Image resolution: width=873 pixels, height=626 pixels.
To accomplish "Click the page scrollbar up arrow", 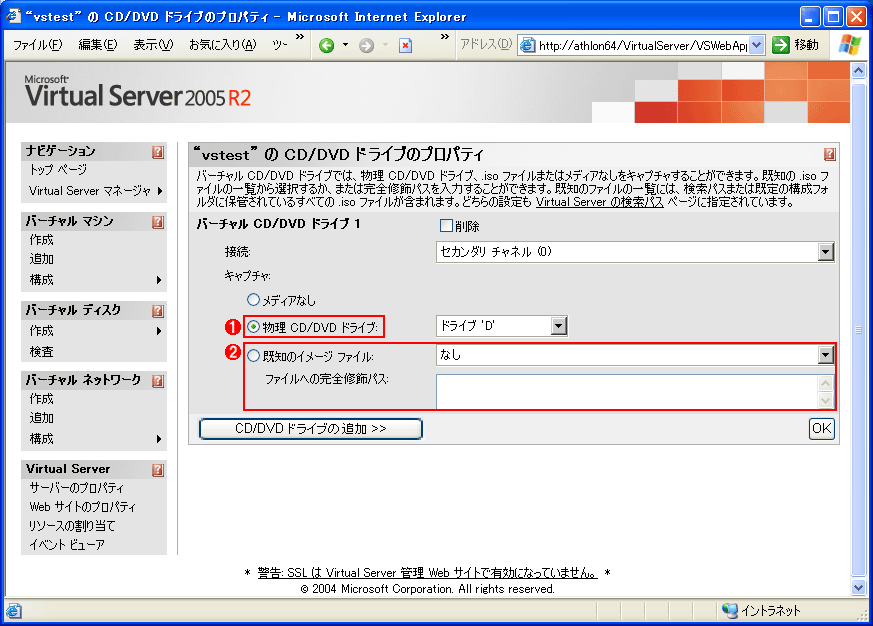I will pyautogui.click(x=859, y=70).
